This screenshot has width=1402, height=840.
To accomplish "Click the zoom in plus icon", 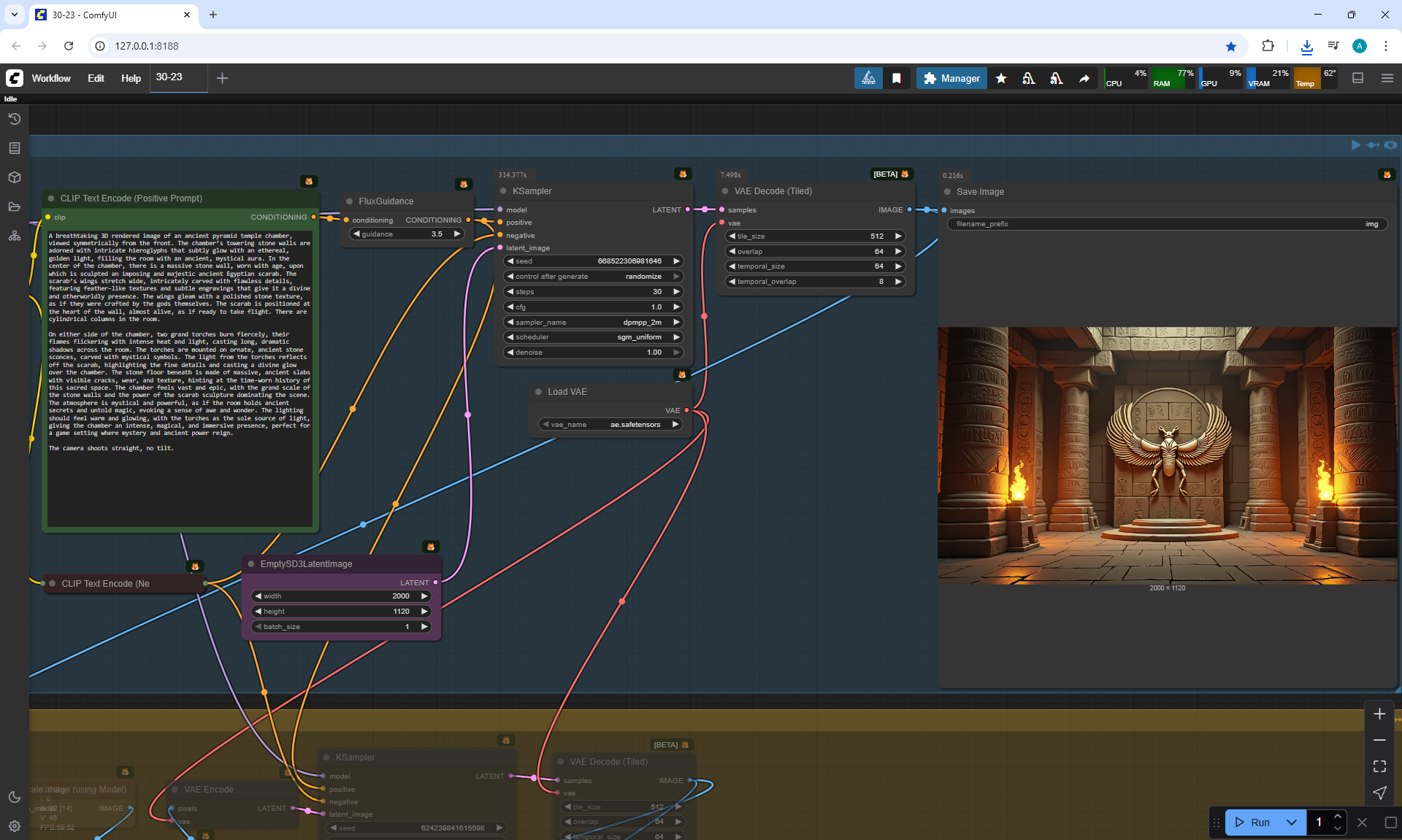I will [x=1379, y=714].
